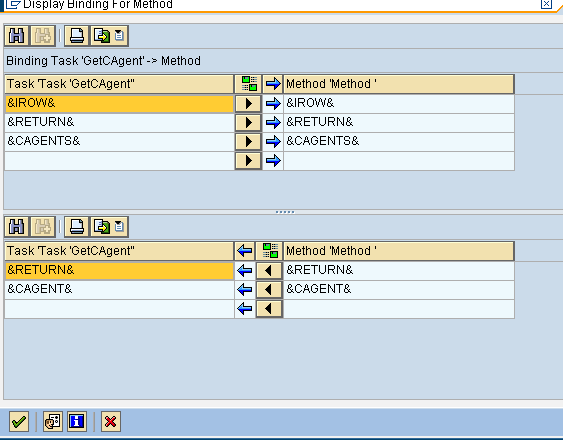Image resolution: width=563 pixels, height=440 pixels.
Task: Click the green grid icon in upper table header
Action: point(248,84)
